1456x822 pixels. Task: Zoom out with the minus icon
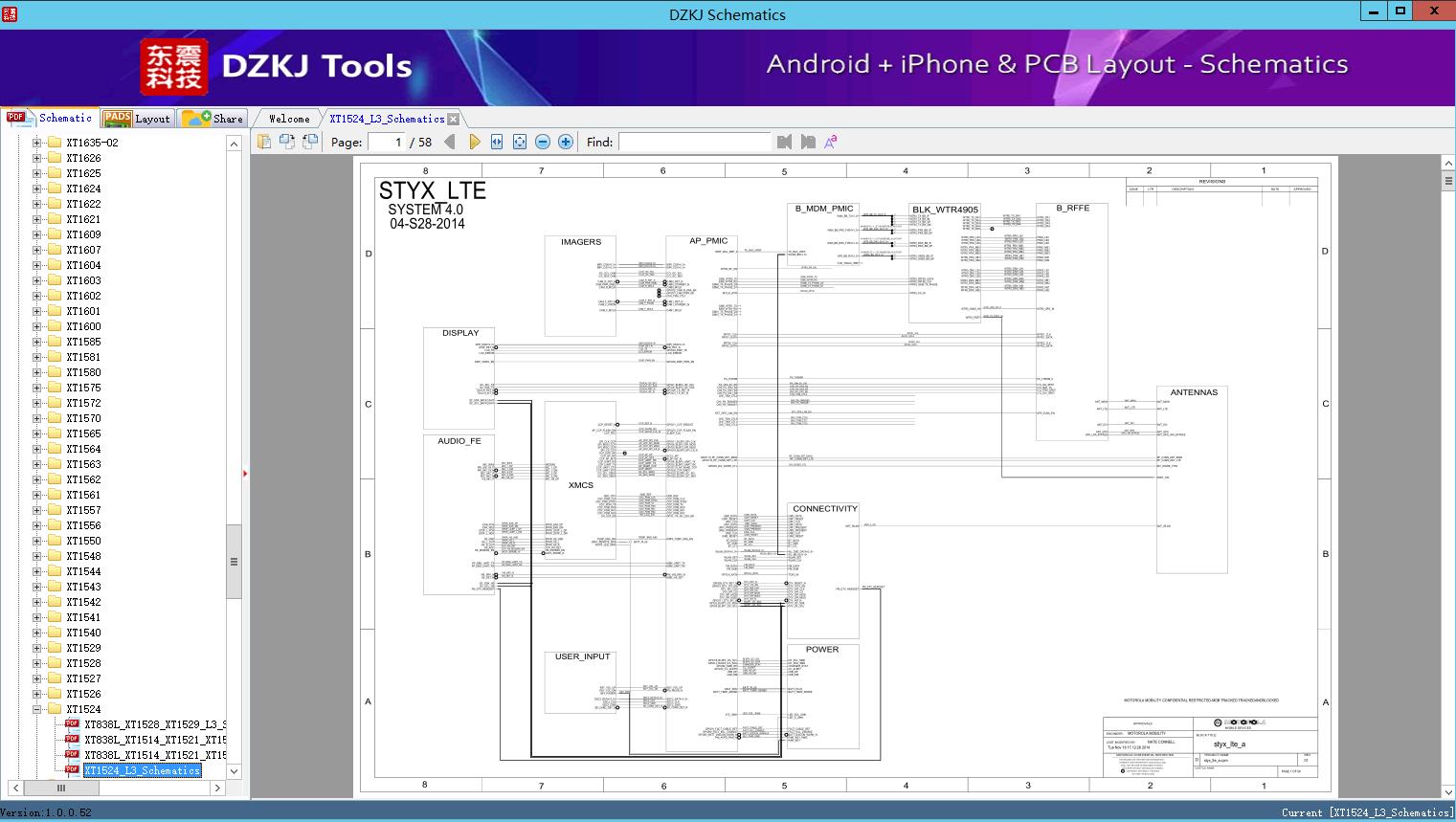(543, 142)
